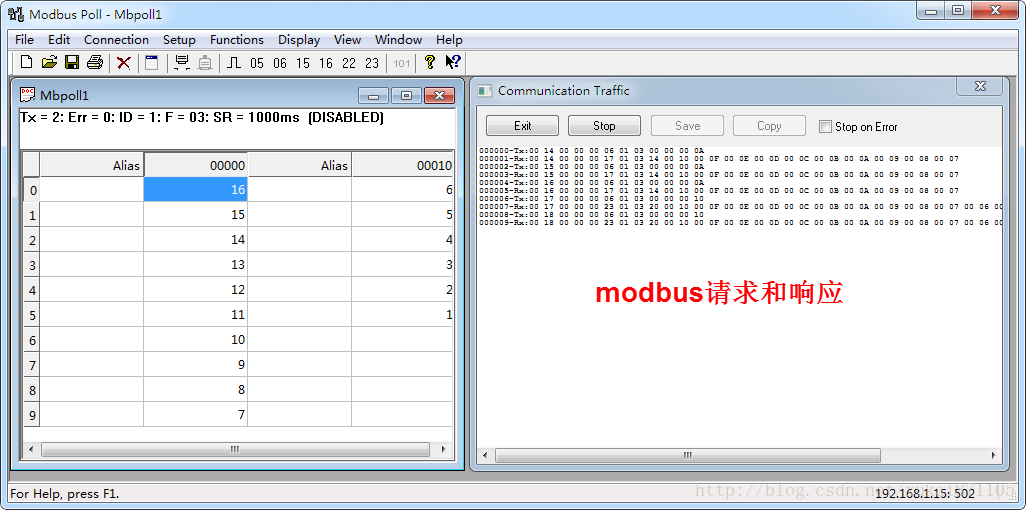Click the red X delete icon in toolbar

[124, 63]
